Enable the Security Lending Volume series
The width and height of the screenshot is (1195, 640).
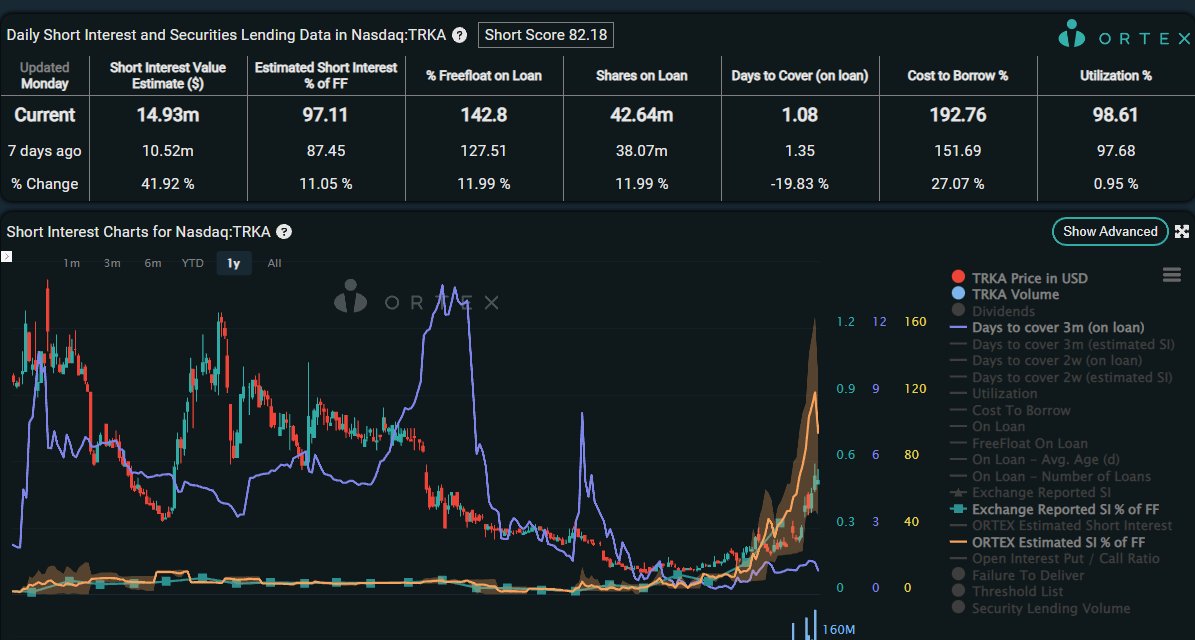coord(1041,608)
